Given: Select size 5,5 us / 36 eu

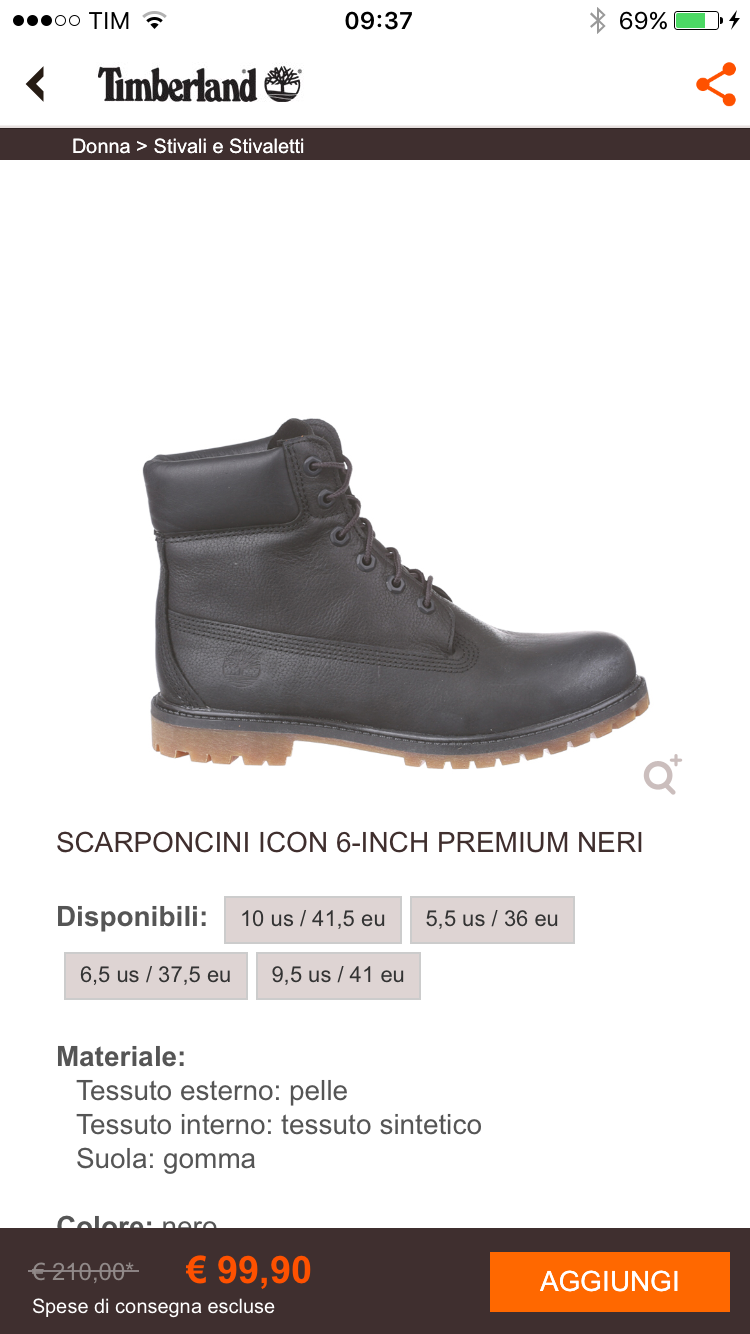Looking at the screenshot, I should [x=492, y=919].
